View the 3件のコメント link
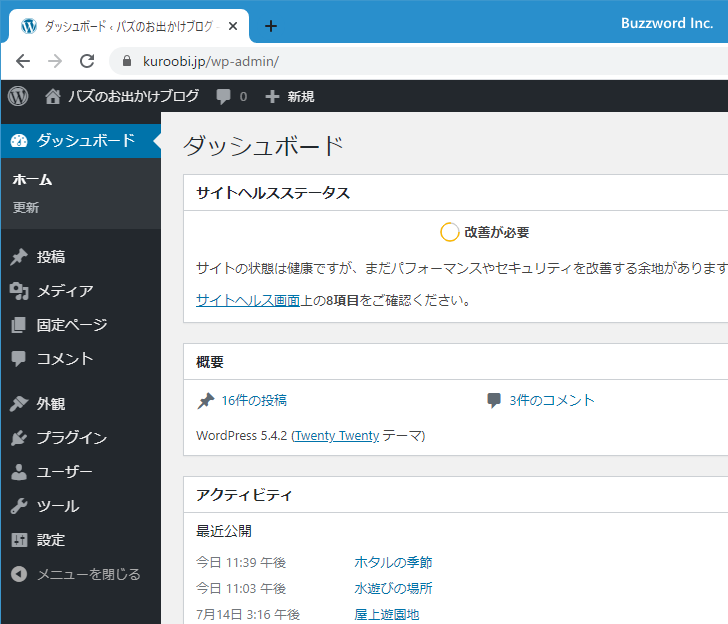This screenshot has height=624, width=728. (x=551, y=400)
